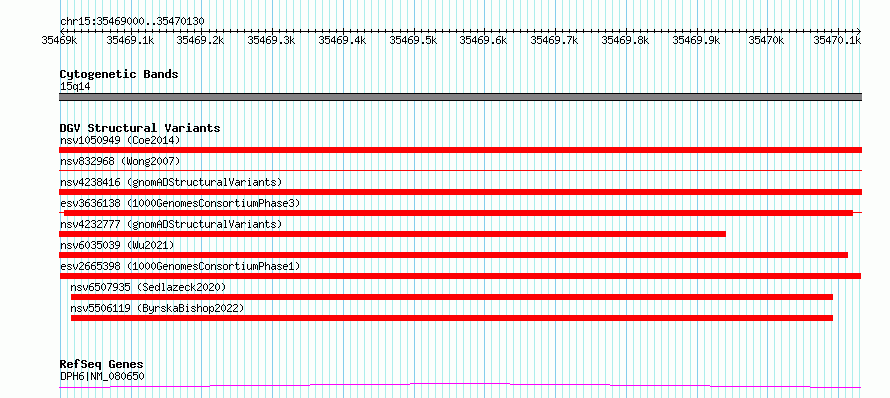
Task: Select the shorter nsv4232777 variant bar
Action: 392,234
